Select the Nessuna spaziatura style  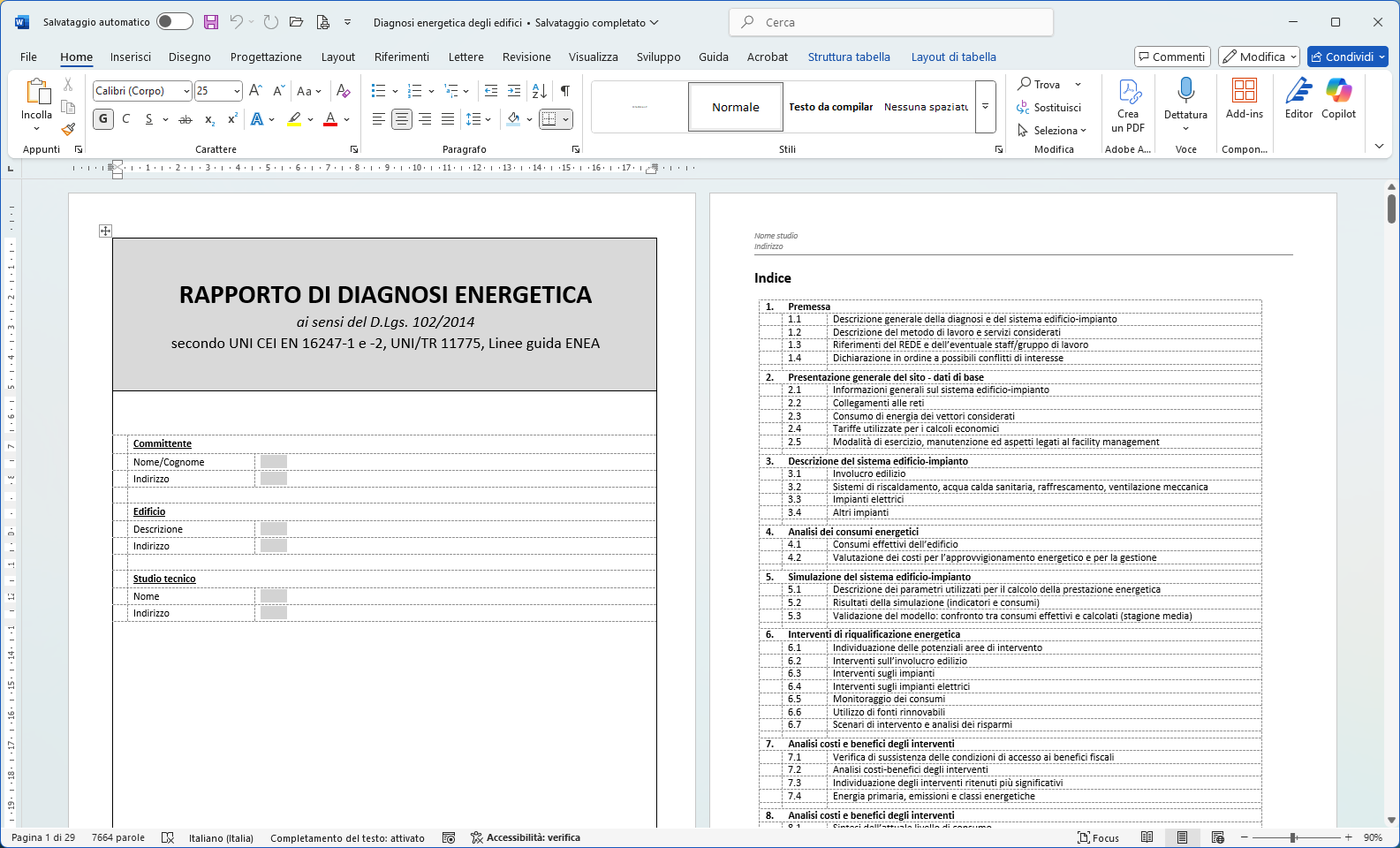(926, 107)
